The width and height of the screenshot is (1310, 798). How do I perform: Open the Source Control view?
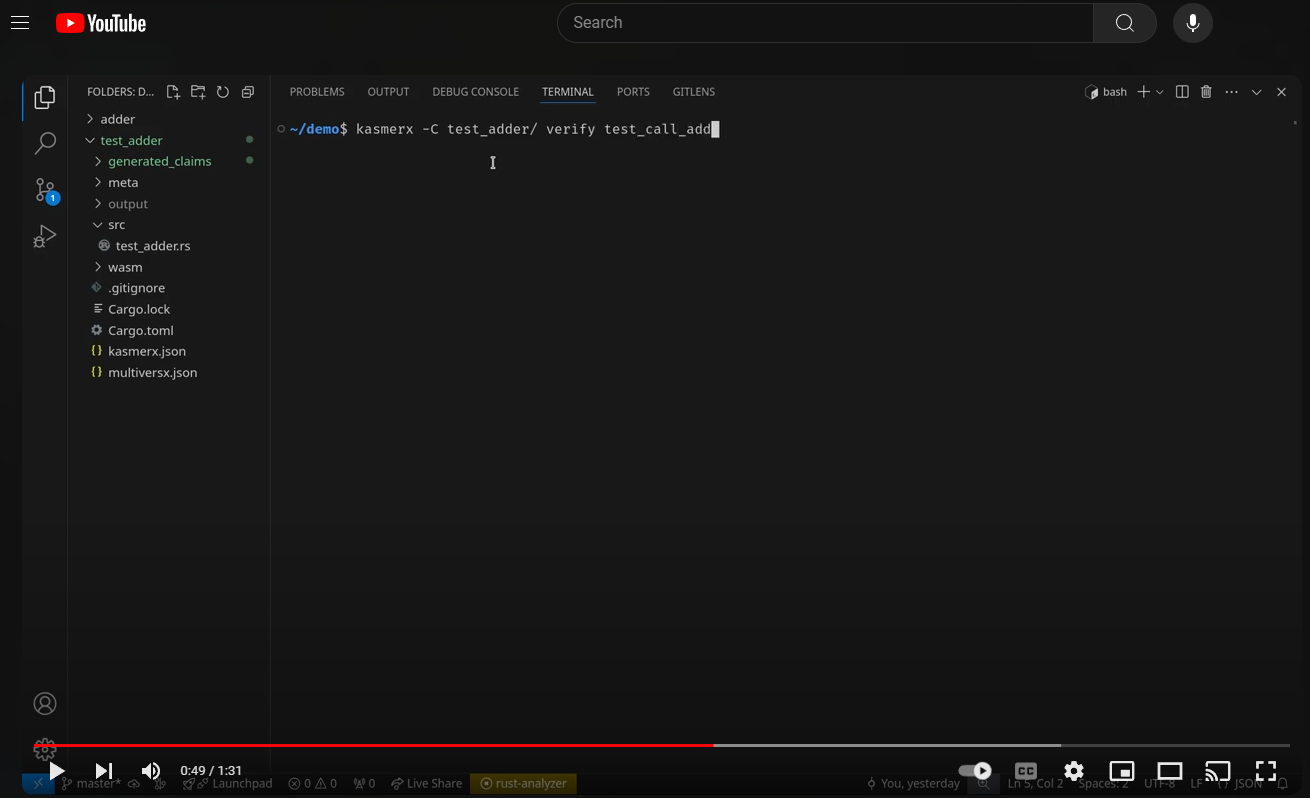pos(45,190)
